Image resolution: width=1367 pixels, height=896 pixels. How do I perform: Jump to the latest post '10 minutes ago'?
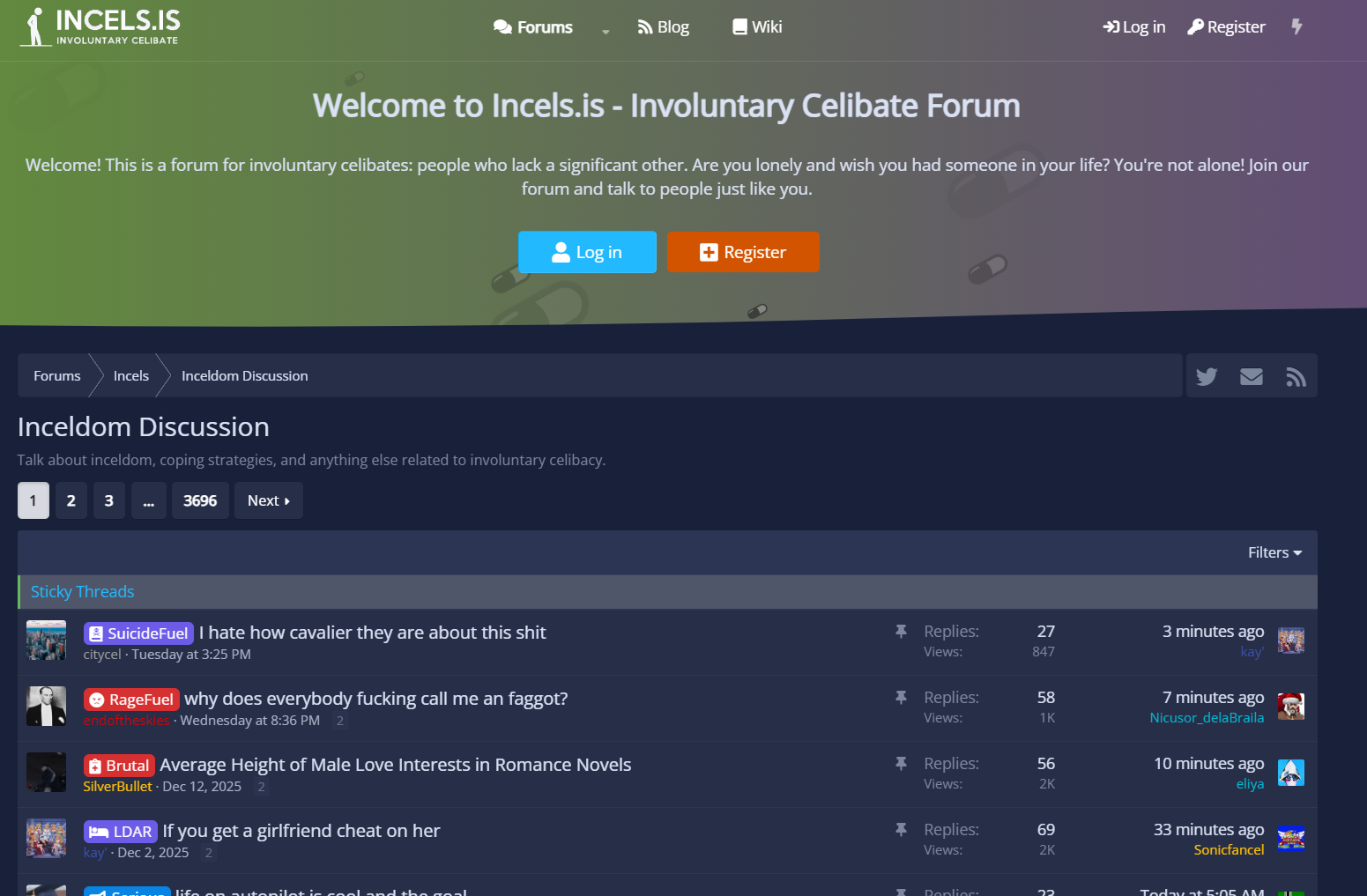tap(1209, 764)
